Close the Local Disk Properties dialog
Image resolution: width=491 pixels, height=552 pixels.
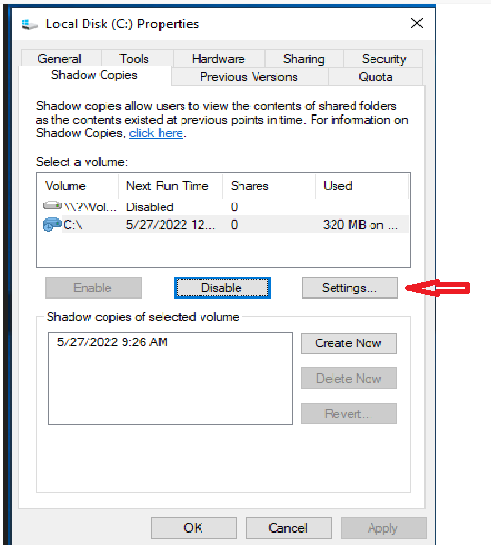pos(417,24)
